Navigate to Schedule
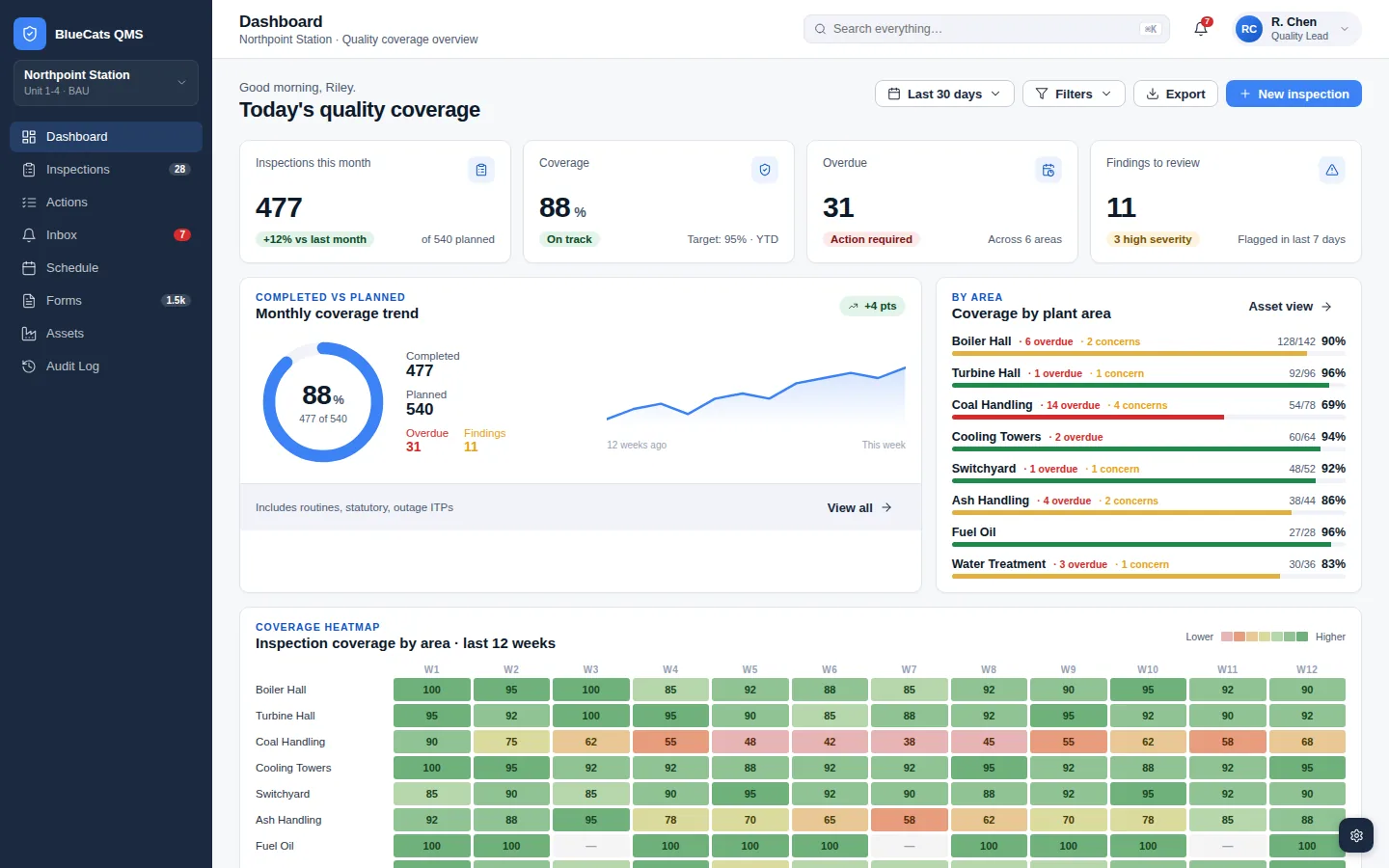 tap(106, 268)
